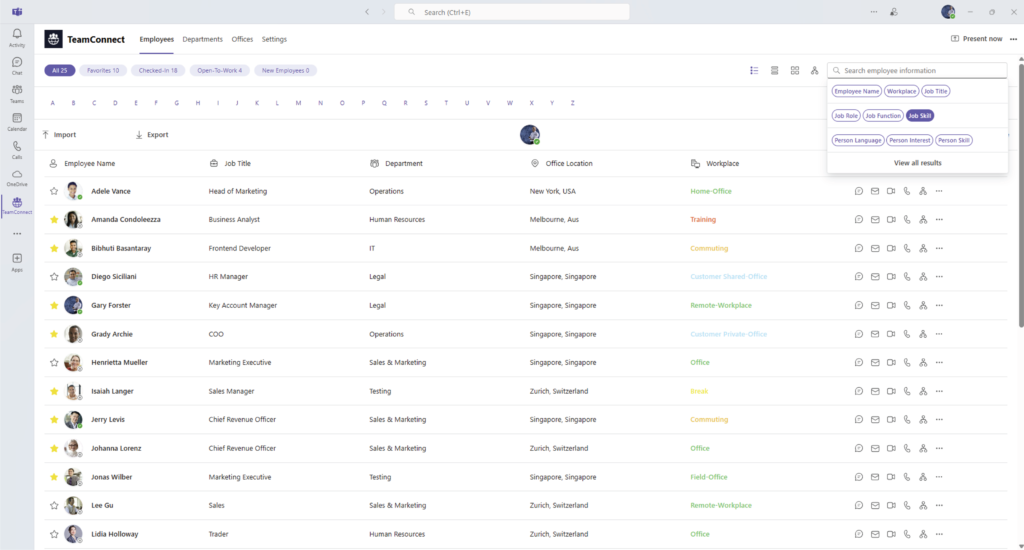Screen dimensions: 1024x550
Task: Switch to the Departments tab
Action: (202, 39)
